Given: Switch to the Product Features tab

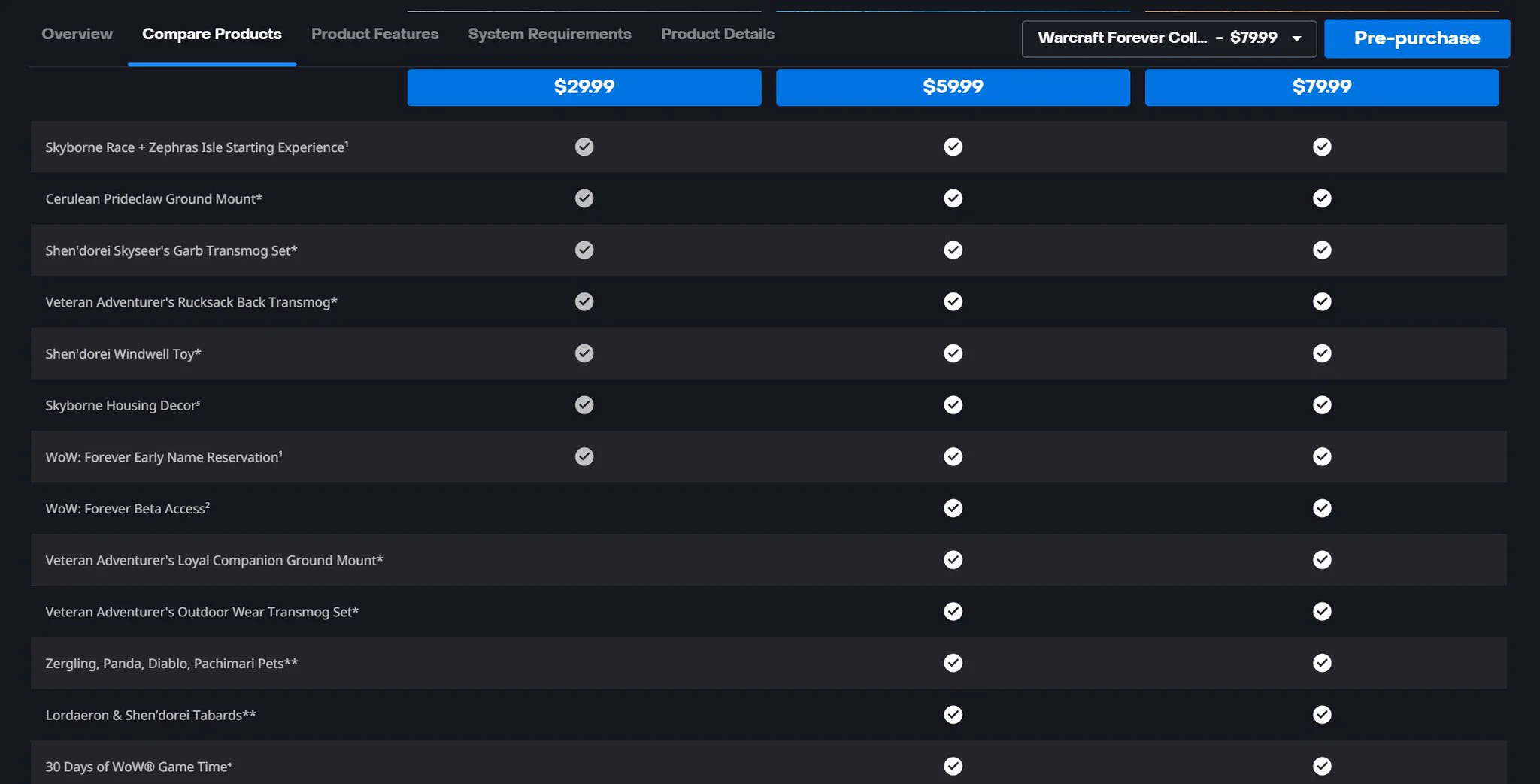Looking at the screenshot, I should click(374, 34).
